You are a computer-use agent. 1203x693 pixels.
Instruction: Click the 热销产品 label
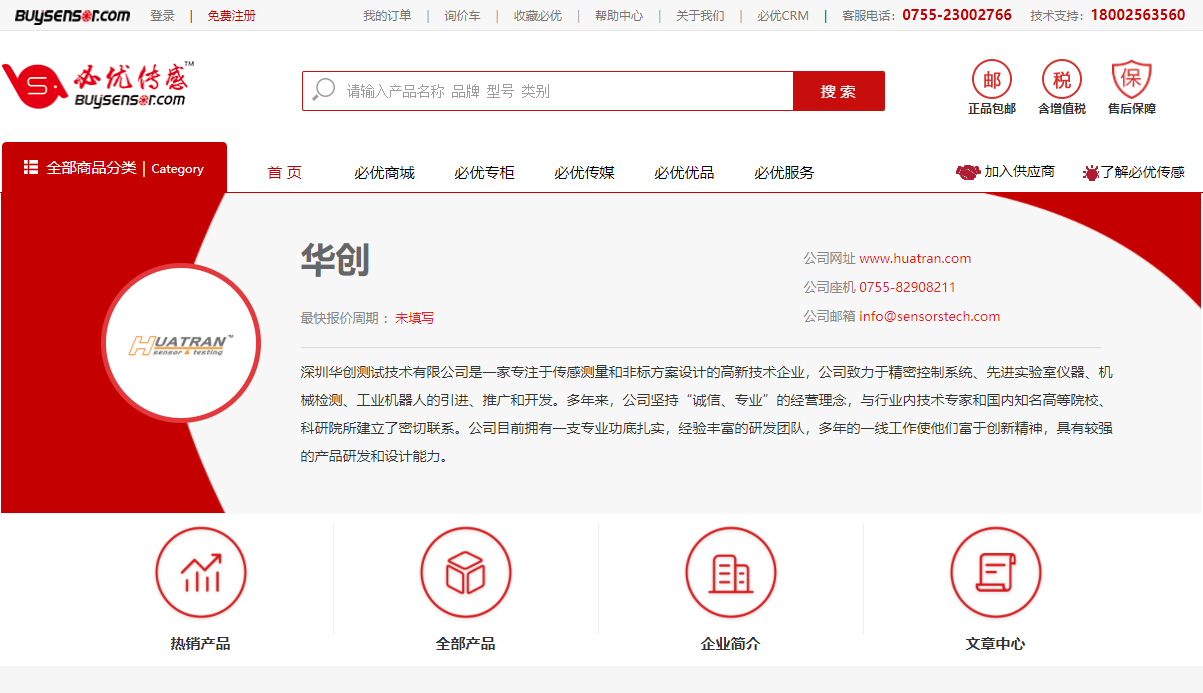tap(201, 644)
